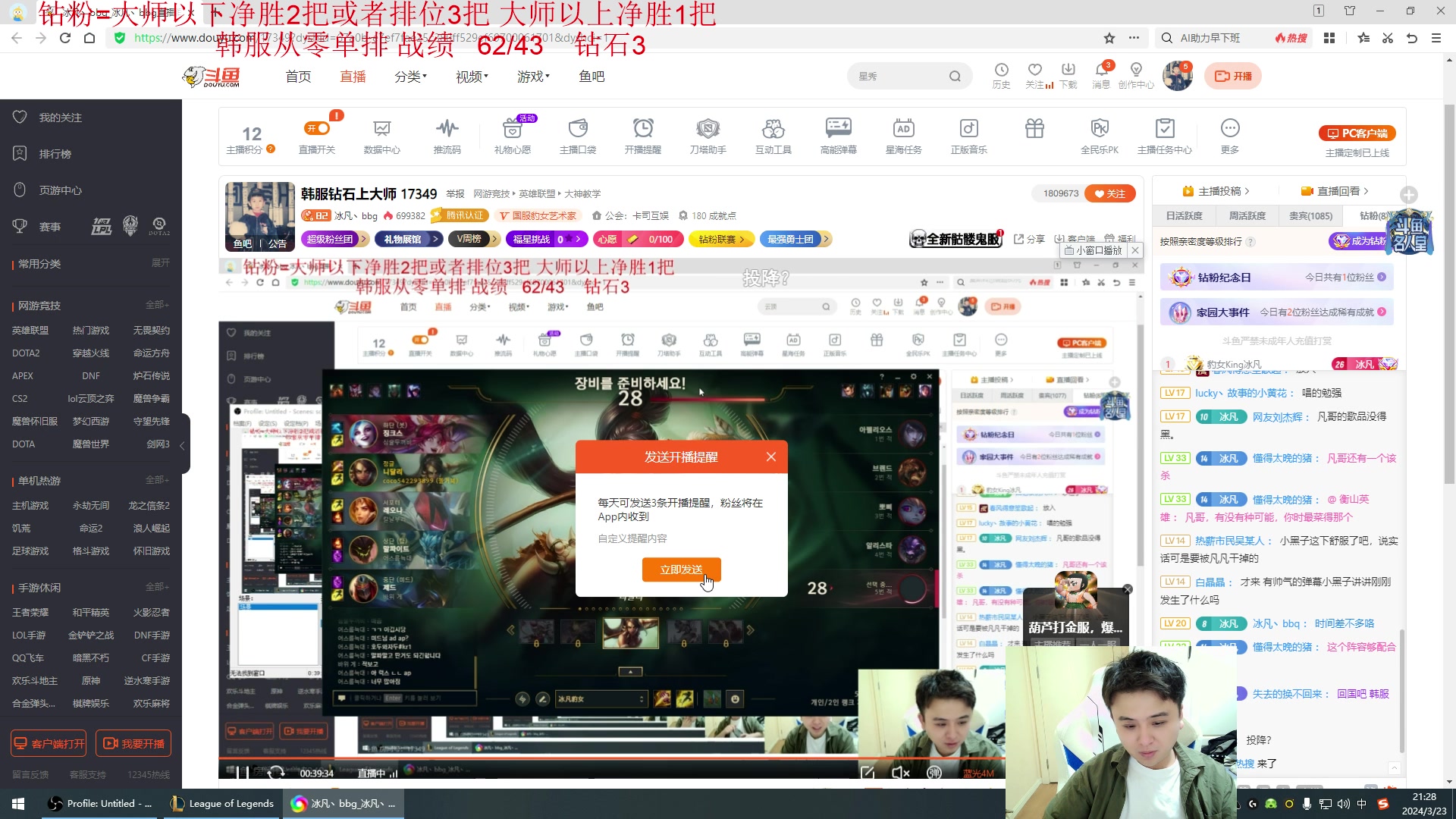Bookmark page with browser star icon
Screen dimensions: 1456x819
click(x=1109, y=38)
